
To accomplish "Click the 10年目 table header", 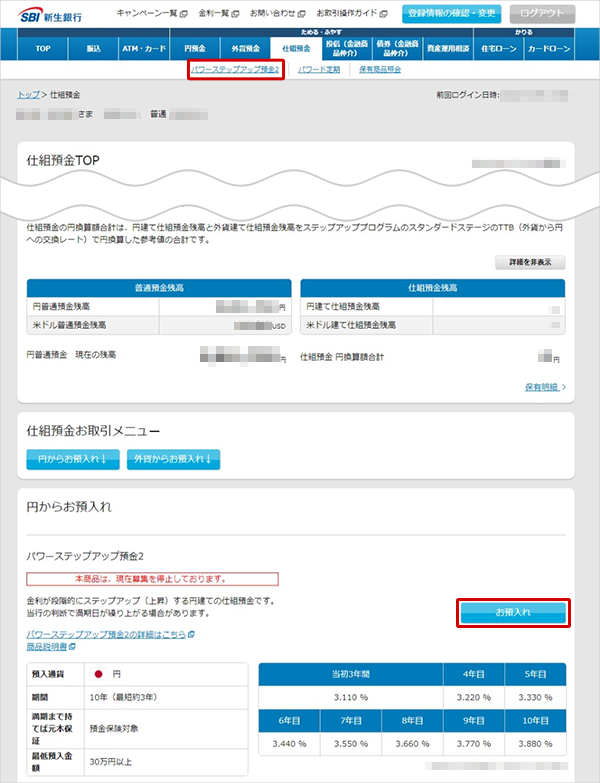I will pyautogui.click(x=536, y=721).
